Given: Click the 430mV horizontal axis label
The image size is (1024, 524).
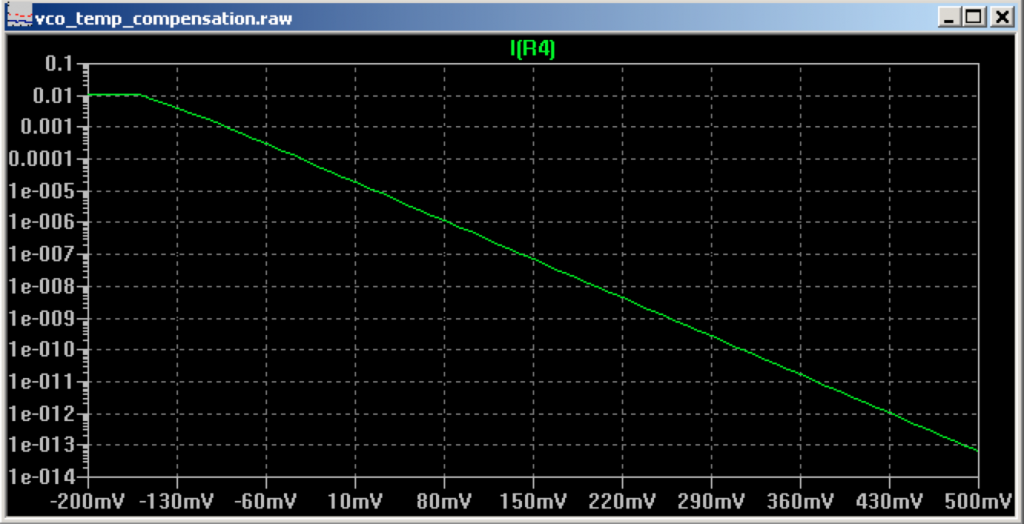Looking at the screenshot, I should click(889, 502).
